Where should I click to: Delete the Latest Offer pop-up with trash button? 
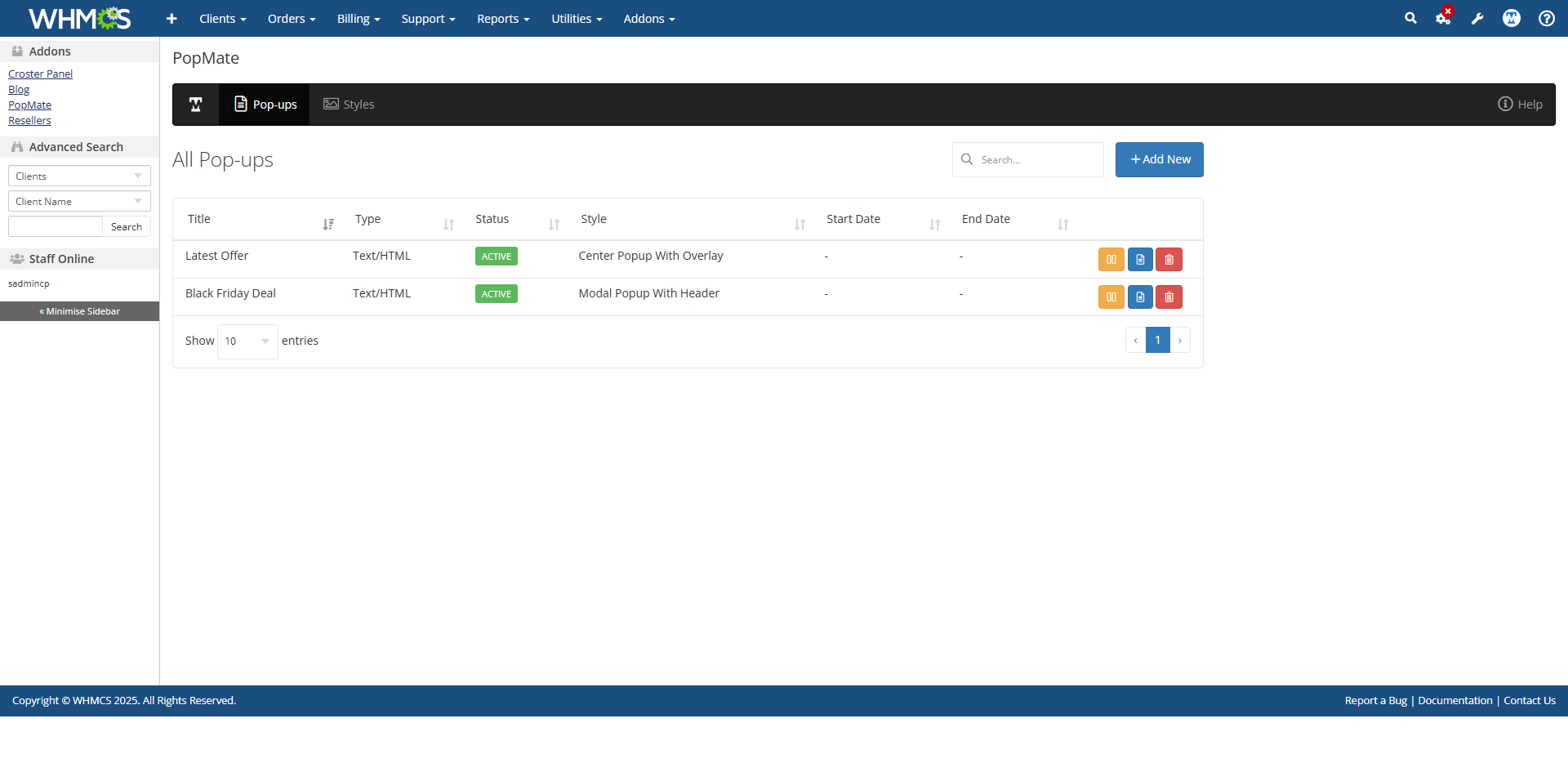point(1169,260)
